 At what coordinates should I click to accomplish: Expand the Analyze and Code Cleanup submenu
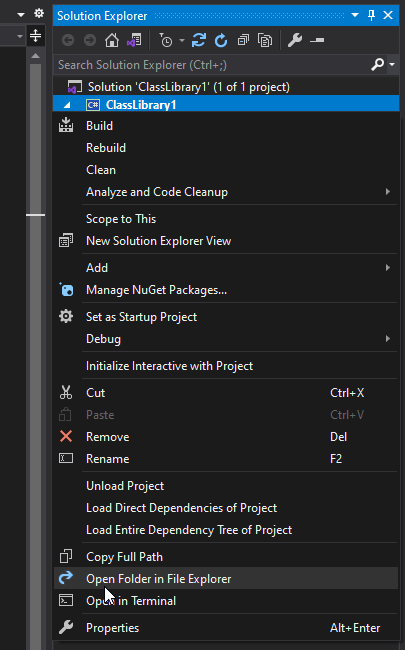coord(226,192)
